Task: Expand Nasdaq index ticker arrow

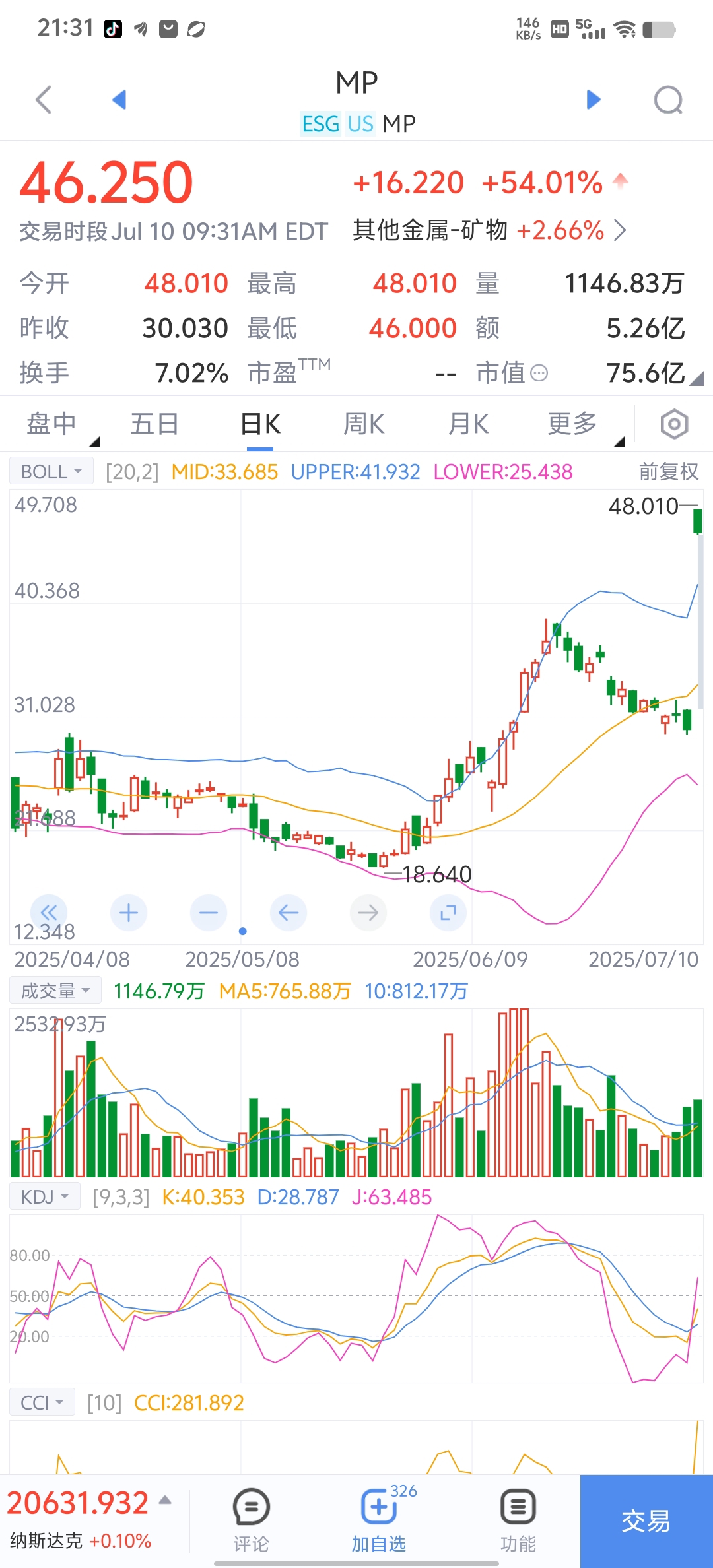Action: click(165, 1500)
